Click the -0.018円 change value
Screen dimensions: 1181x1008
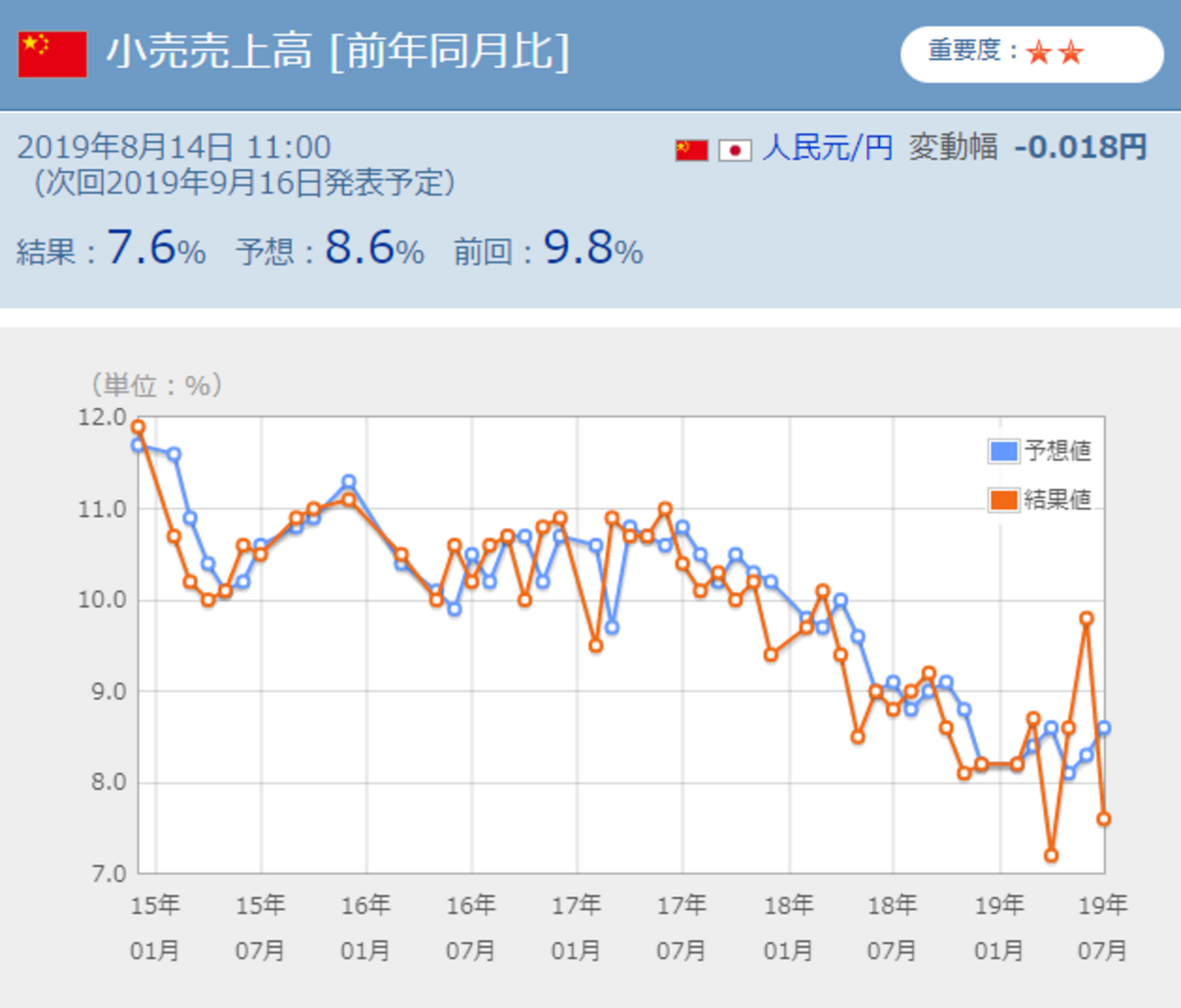coord(1080,147)
